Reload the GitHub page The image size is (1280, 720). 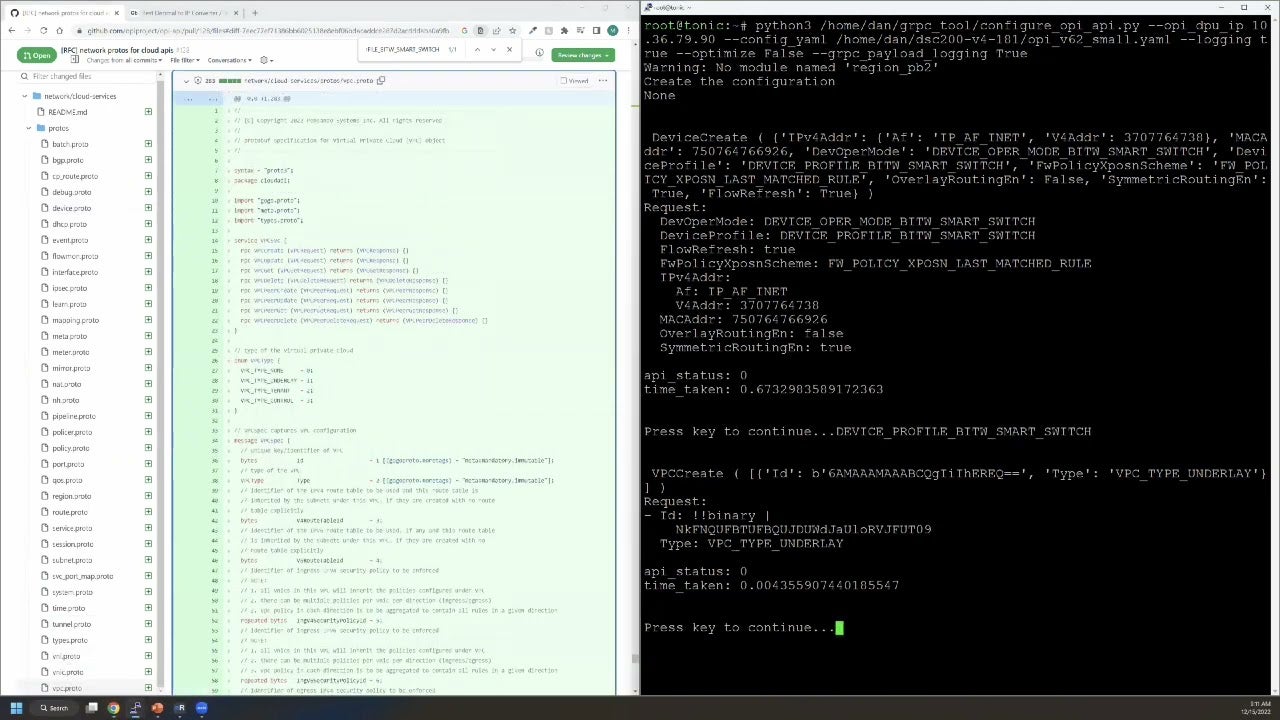click(43, 31)
